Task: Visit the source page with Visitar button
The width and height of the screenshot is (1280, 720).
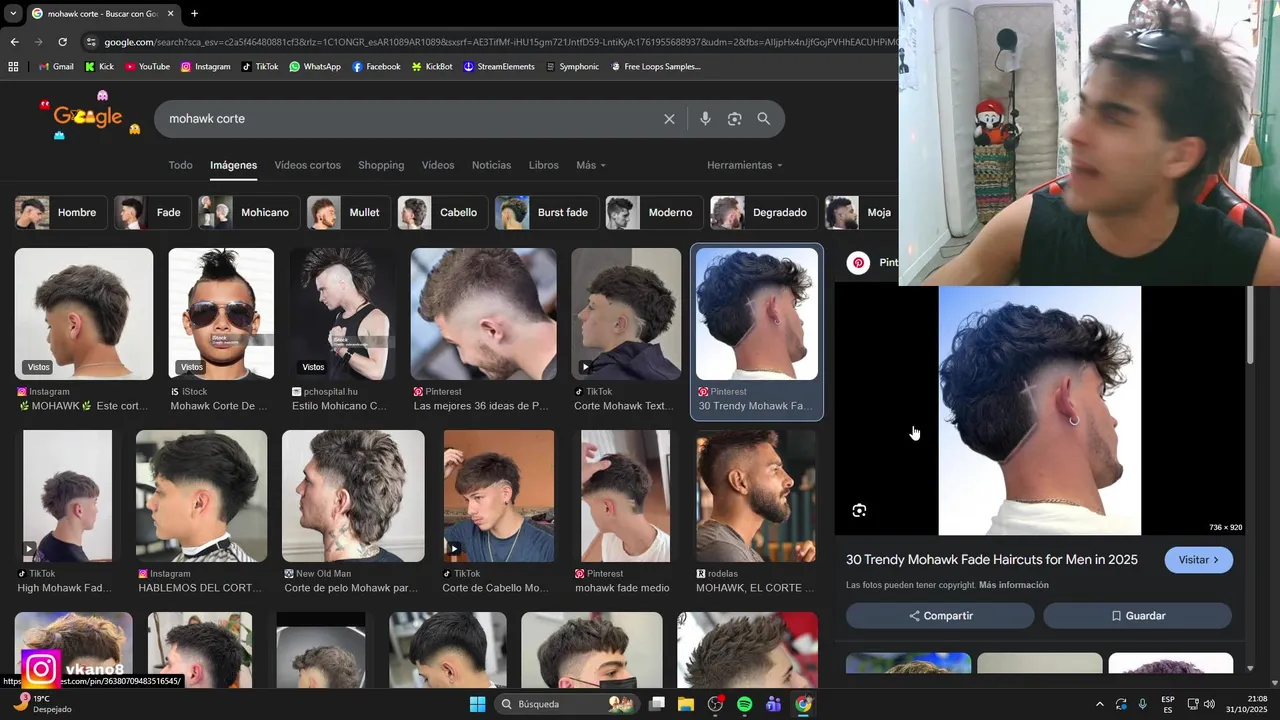Action: click(x=1198, y=560)
